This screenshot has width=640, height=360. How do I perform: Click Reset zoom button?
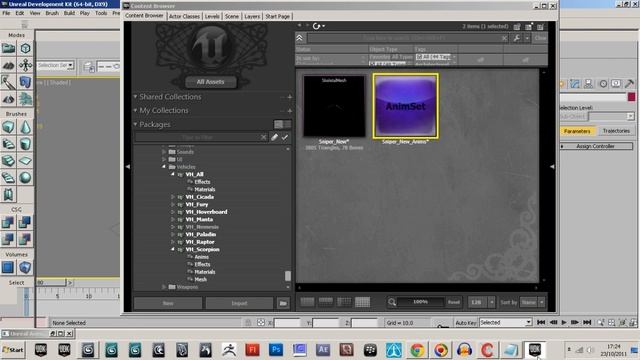click(x=454, y=302)
